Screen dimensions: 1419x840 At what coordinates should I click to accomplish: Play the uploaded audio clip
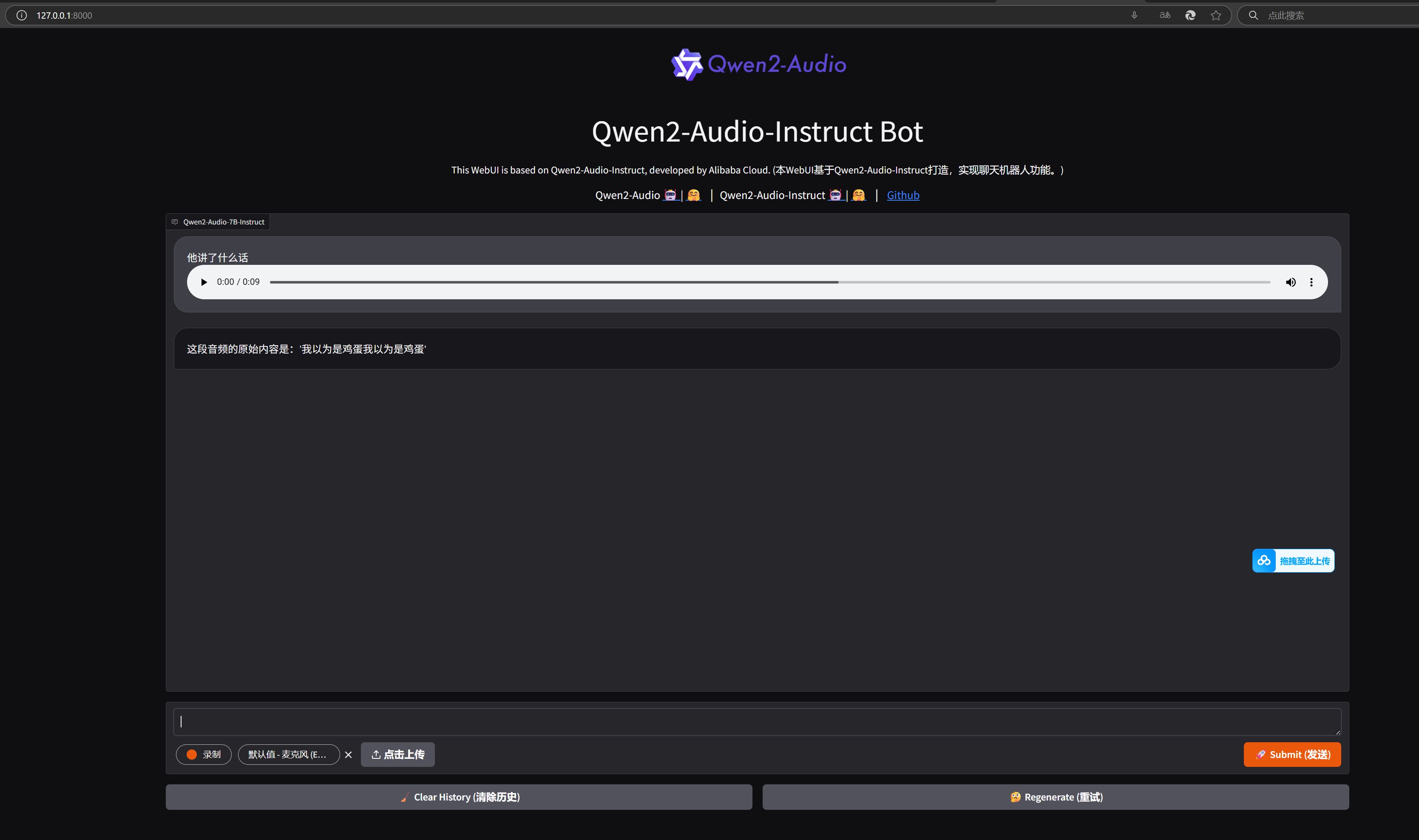click(x=204, y=282)
